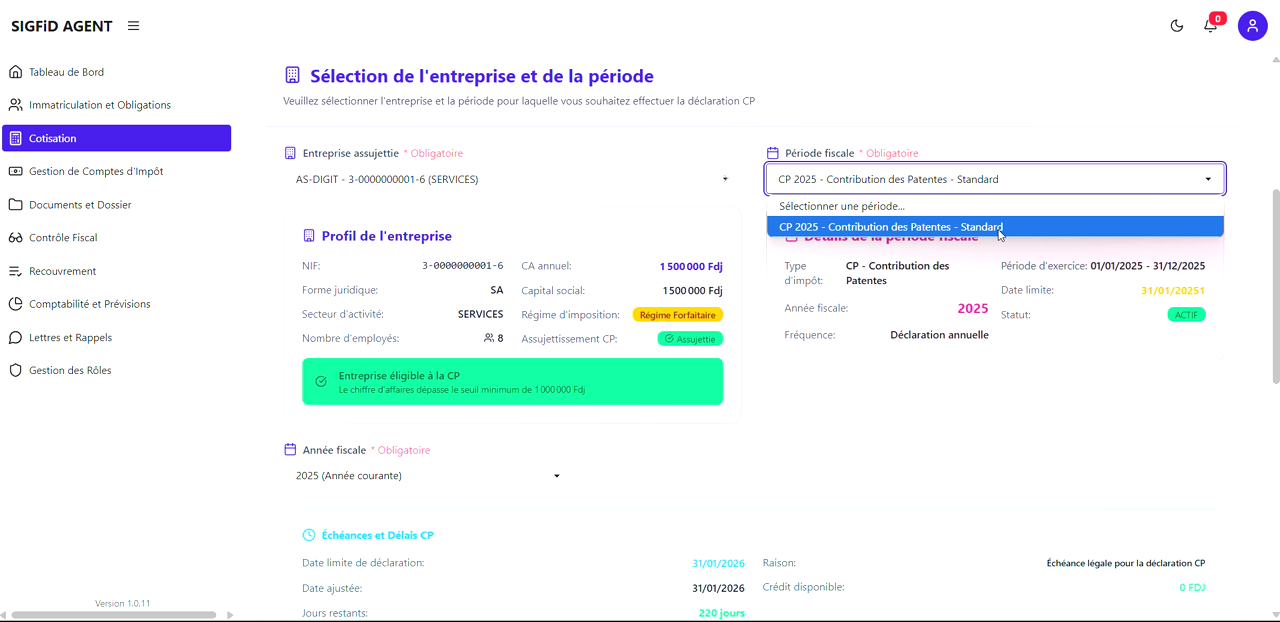Expand the Année fiscale dropdown
The width and height of the screenshot is (1280, 622).
(430, 475)
